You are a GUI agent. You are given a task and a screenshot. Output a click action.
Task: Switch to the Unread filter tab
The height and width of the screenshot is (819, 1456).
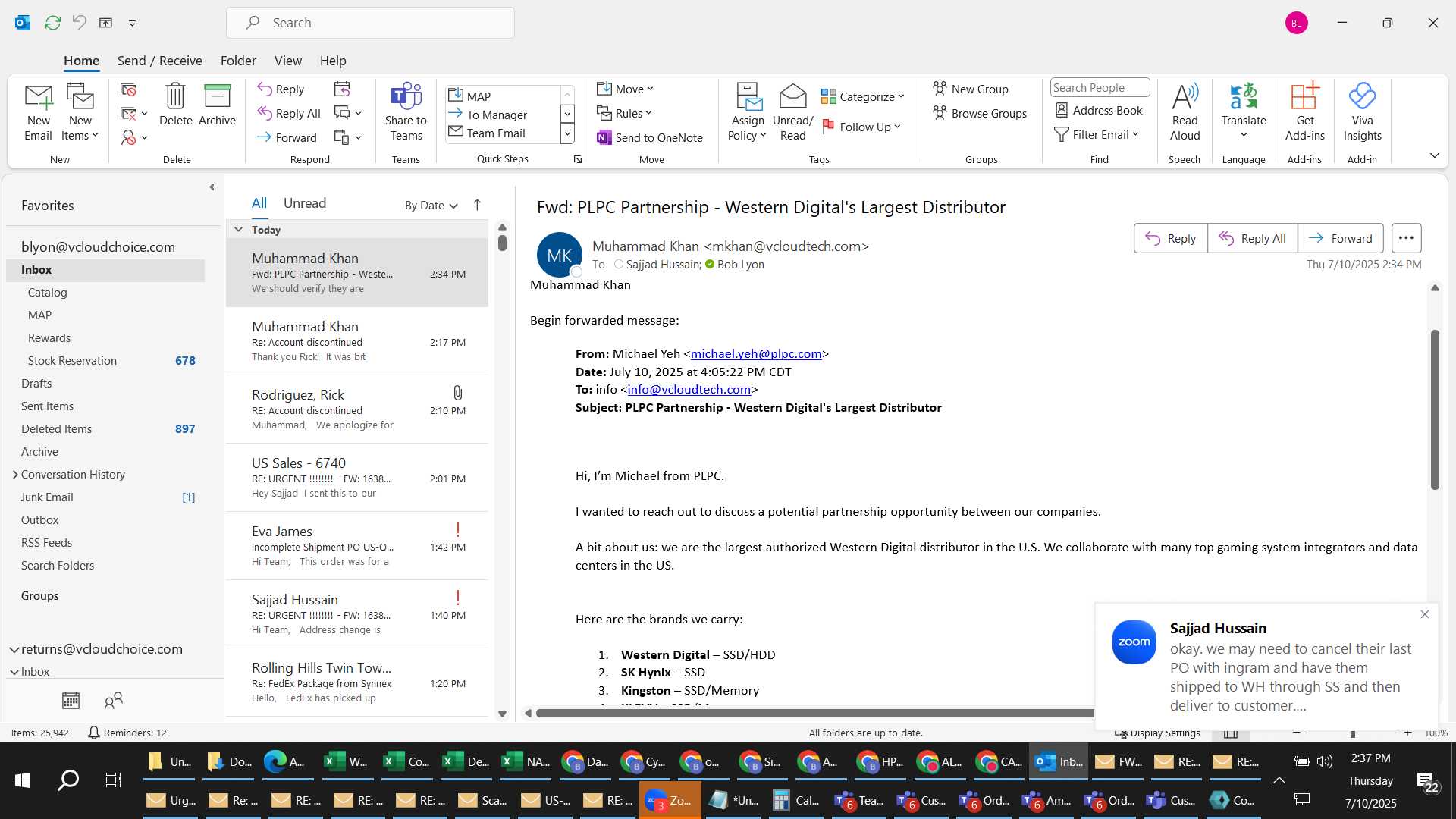point(305,203)
